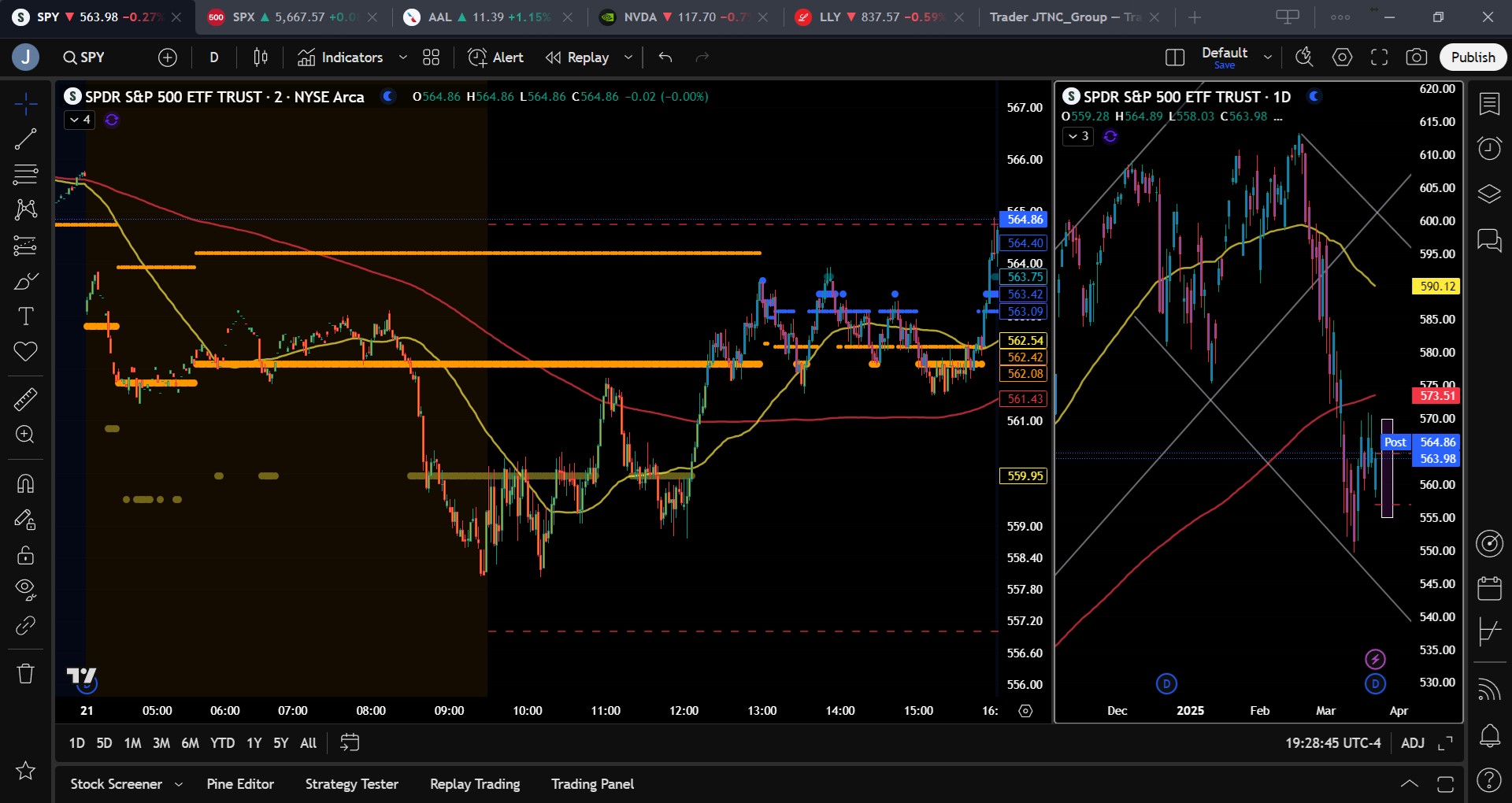
Task: Expand the Indicators favorites dropdown arrow
Action: tap(403, 57)
